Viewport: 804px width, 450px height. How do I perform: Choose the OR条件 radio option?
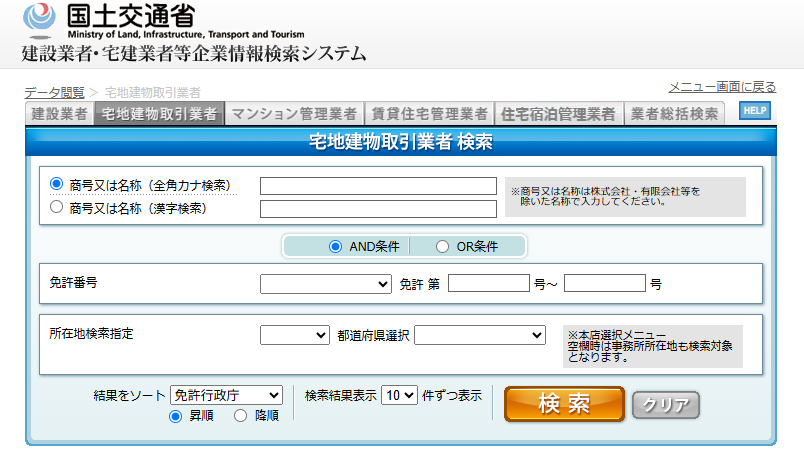coord(442,247)
